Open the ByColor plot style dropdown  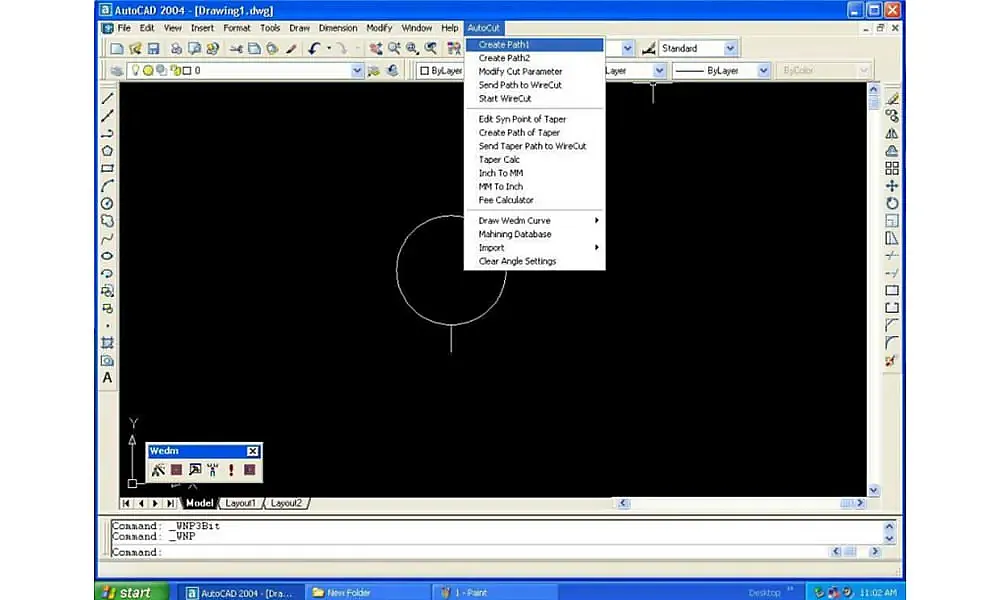(x=864, y=71)
